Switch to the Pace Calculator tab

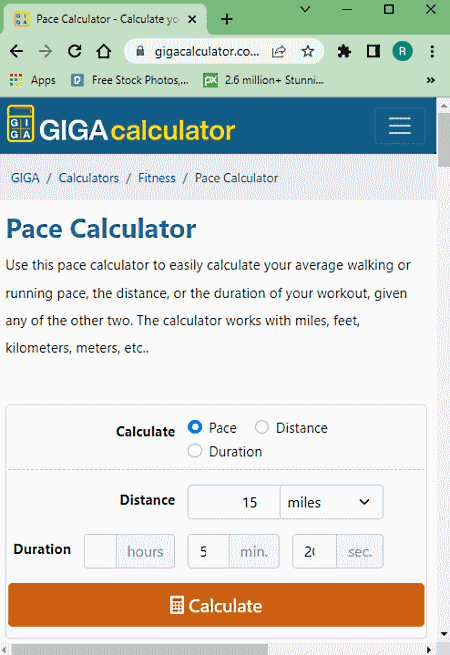coord(106,19)
